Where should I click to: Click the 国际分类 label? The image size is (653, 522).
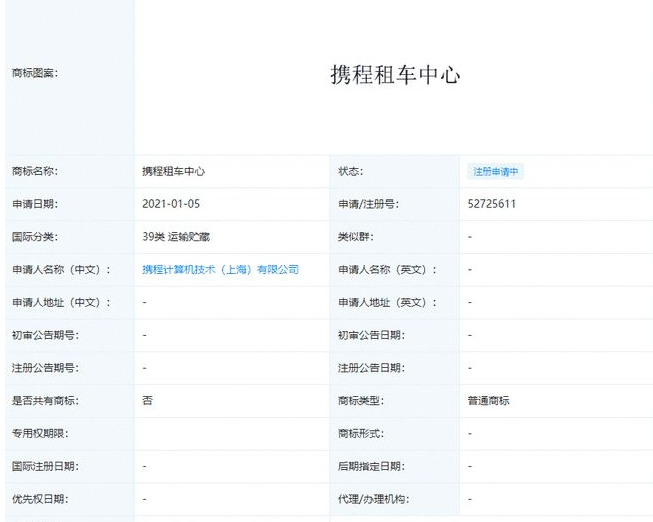pos(35,237)
